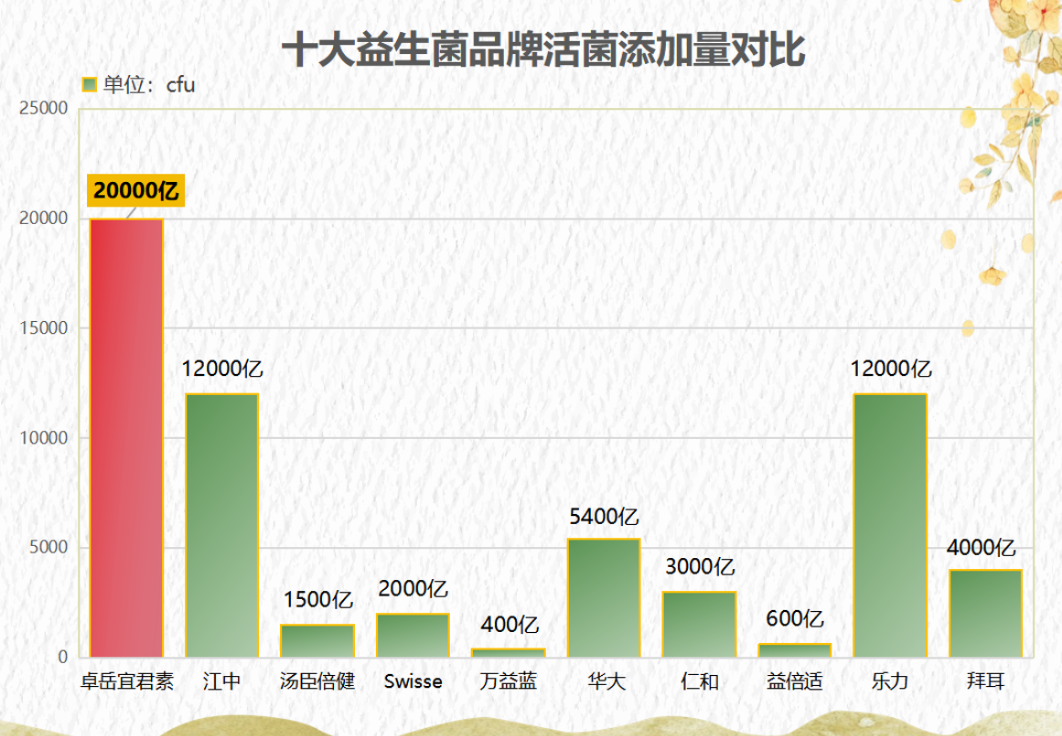The height and width of the screenshot is (736, 1062).
Task: Click the 12000亿 label above 乐力
Action: coord(891,369)
